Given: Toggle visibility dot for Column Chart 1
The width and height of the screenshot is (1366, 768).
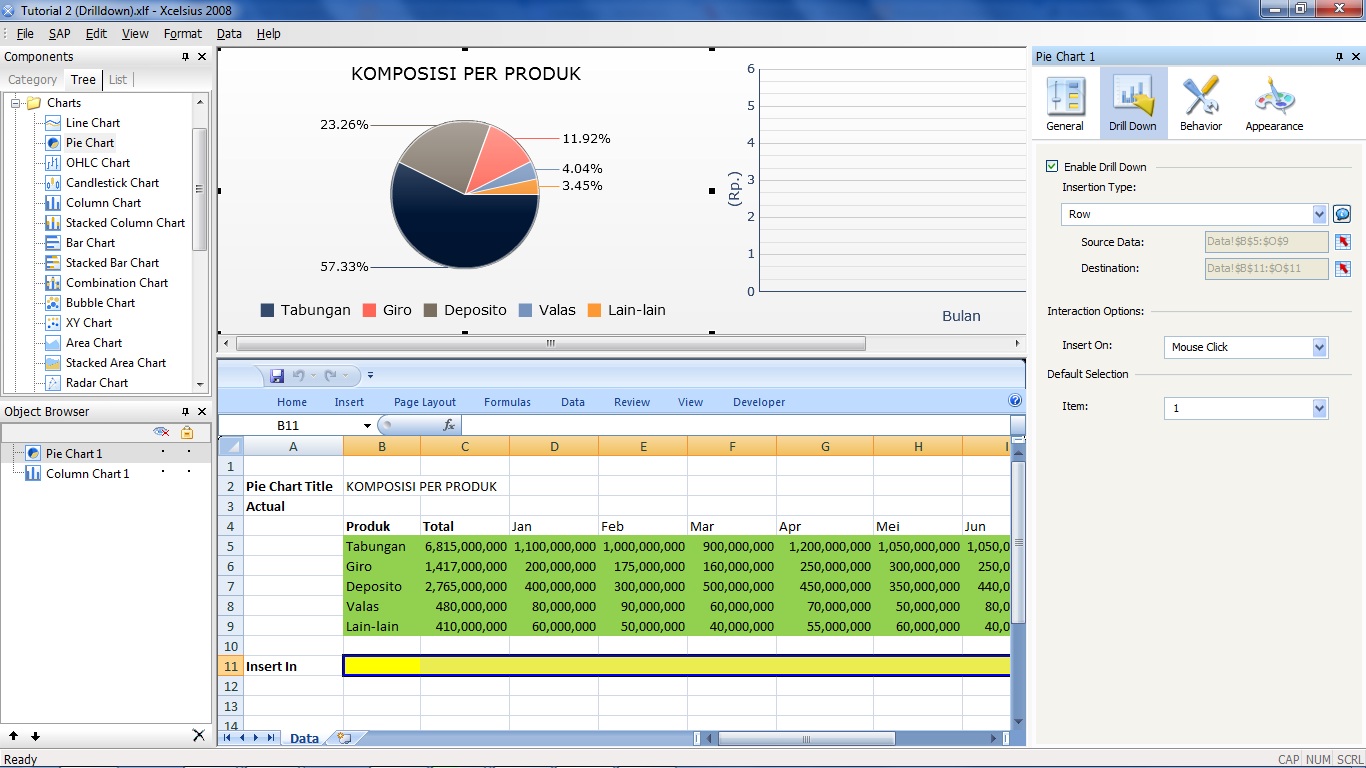Looking at the screenshot, I should pos(163,473).
